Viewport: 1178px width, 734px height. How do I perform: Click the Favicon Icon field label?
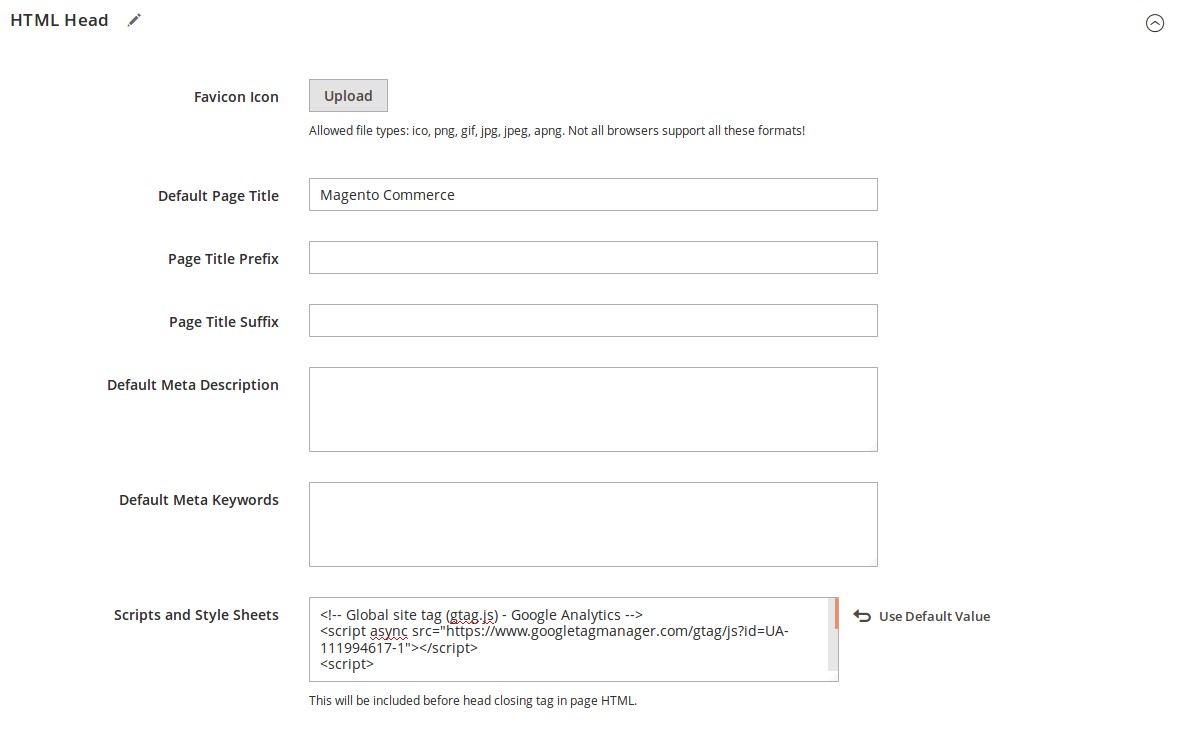[236, 96]
